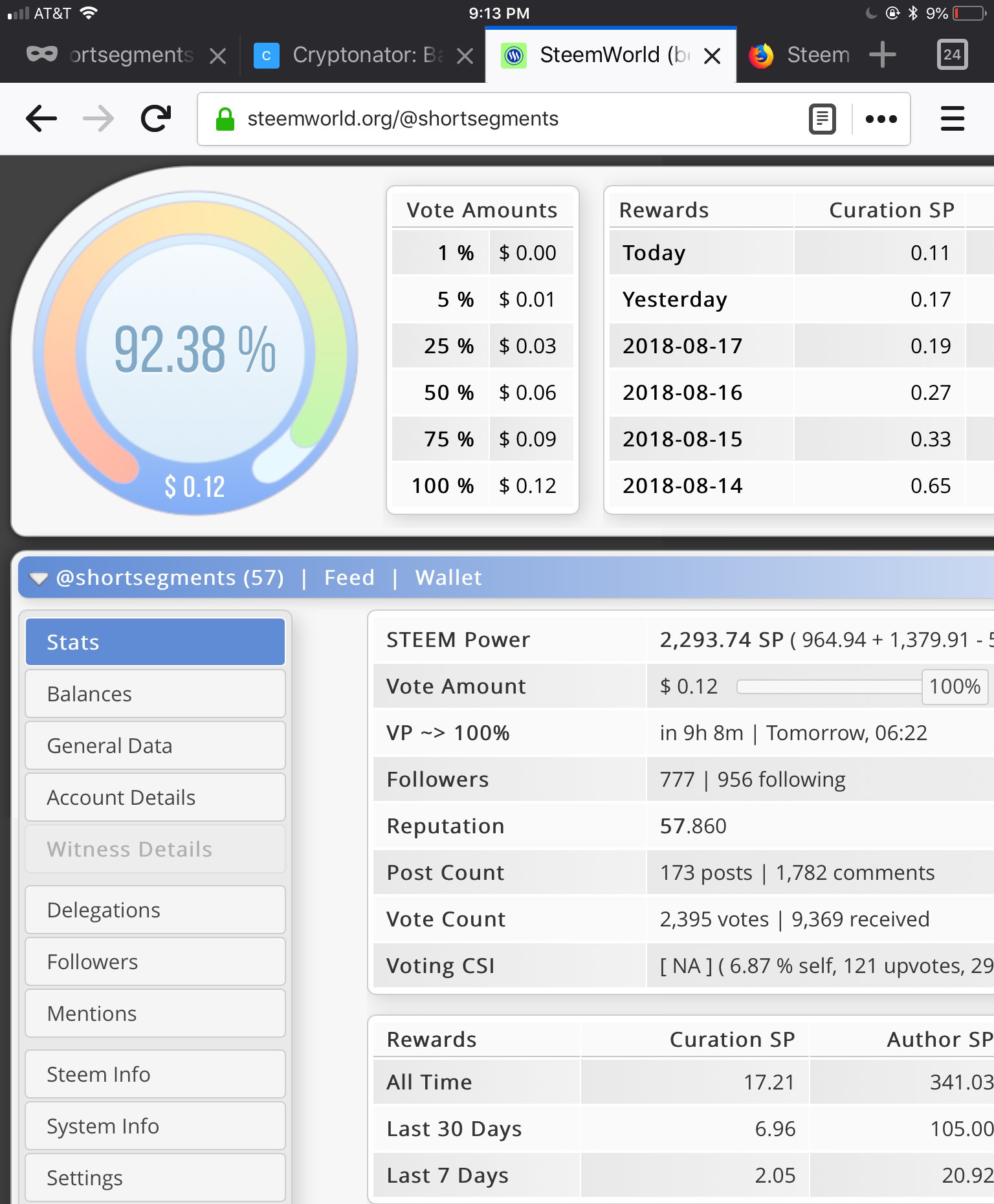Collapse the @shortsegments account section
Screen dimensions: 994x1204
(38, 578)
